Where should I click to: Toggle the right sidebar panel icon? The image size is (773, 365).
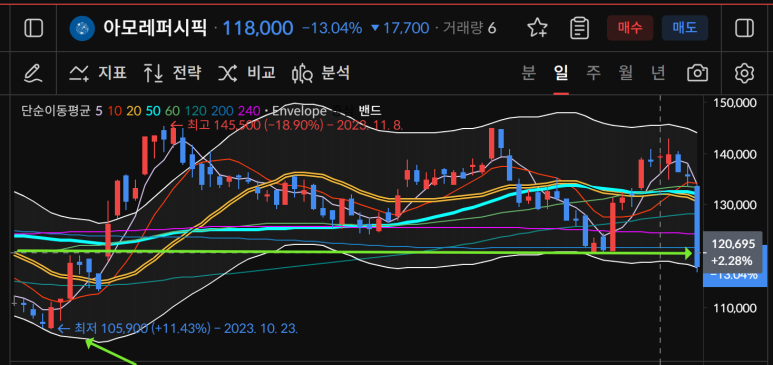(744, 28)
